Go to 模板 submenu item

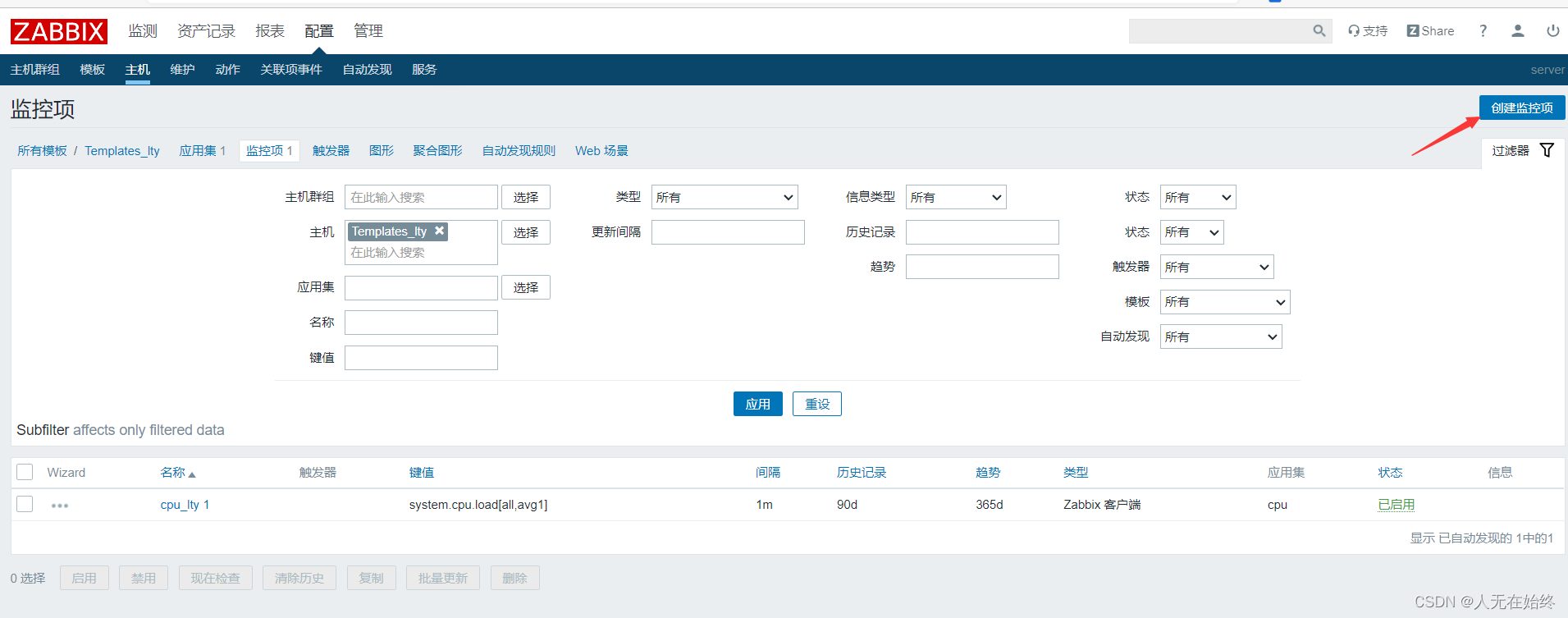click(93, 70)
